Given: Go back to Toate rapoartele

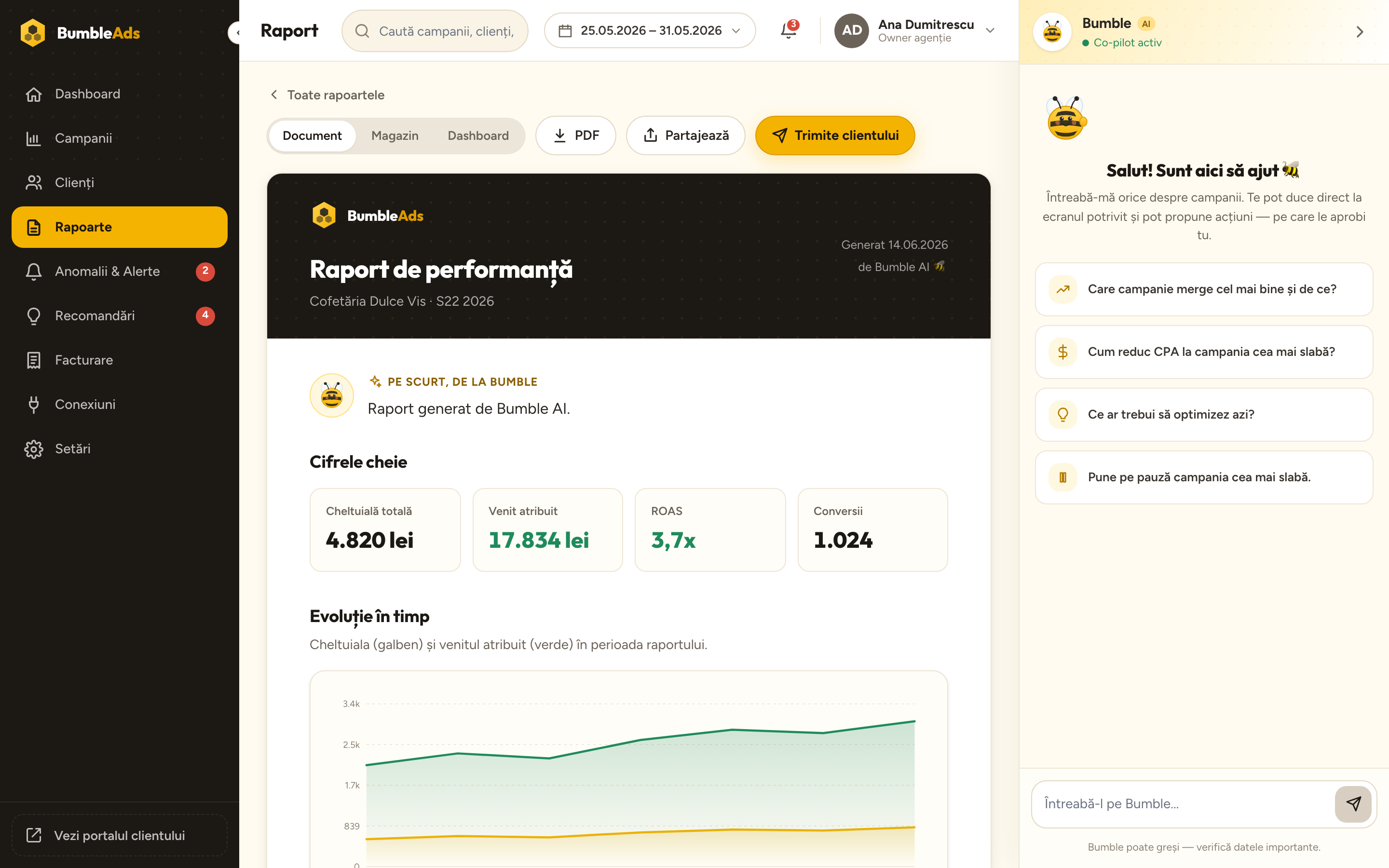Looking at the screenshot, I should [327, 95].
